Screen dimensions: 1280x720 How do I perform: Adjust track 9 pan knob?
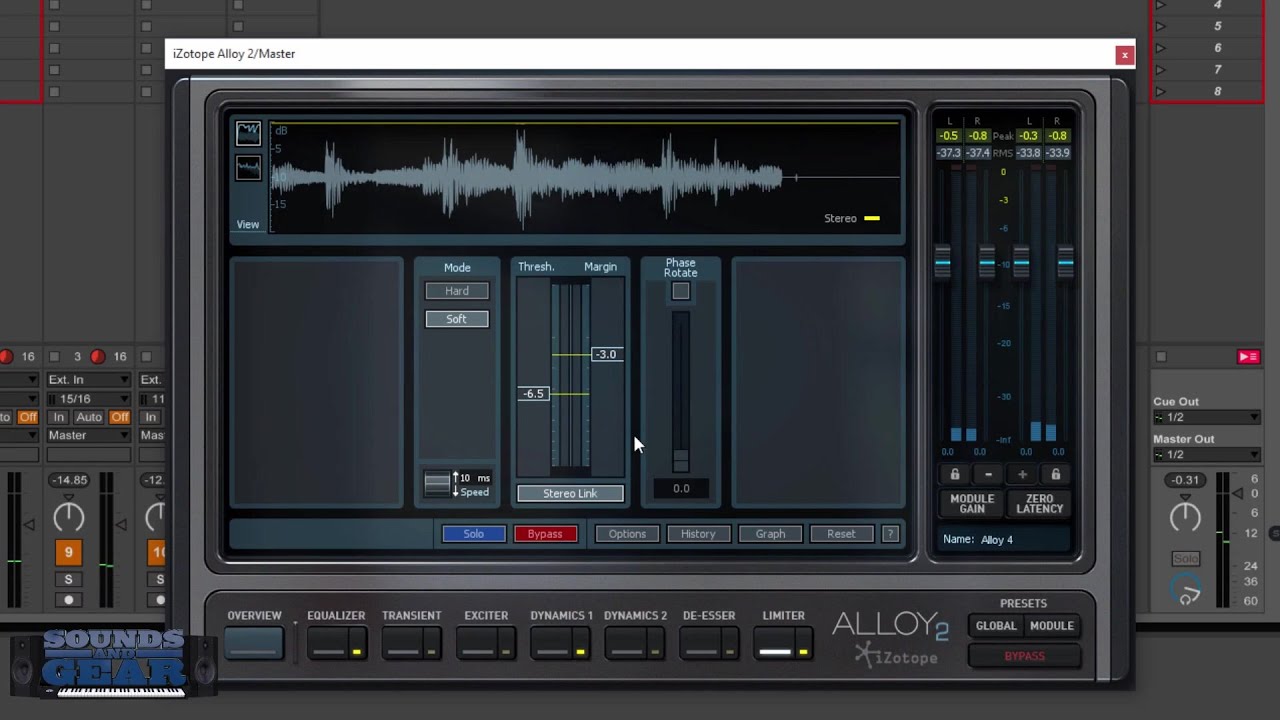[68, 517]
